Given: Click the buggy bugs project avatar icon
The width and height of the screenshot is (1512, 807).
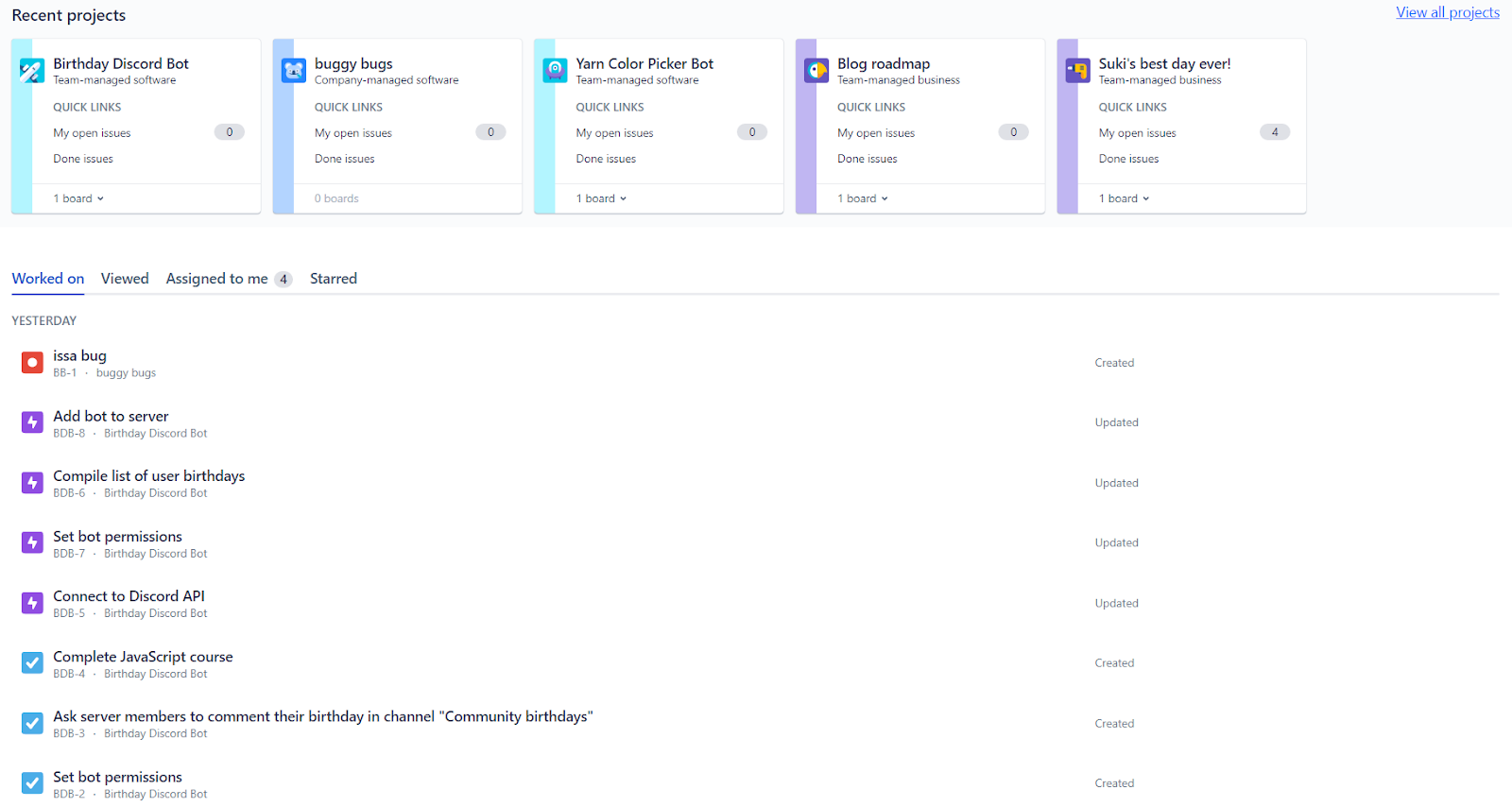Looking at the screenshot, I should [x=294, y=71].
